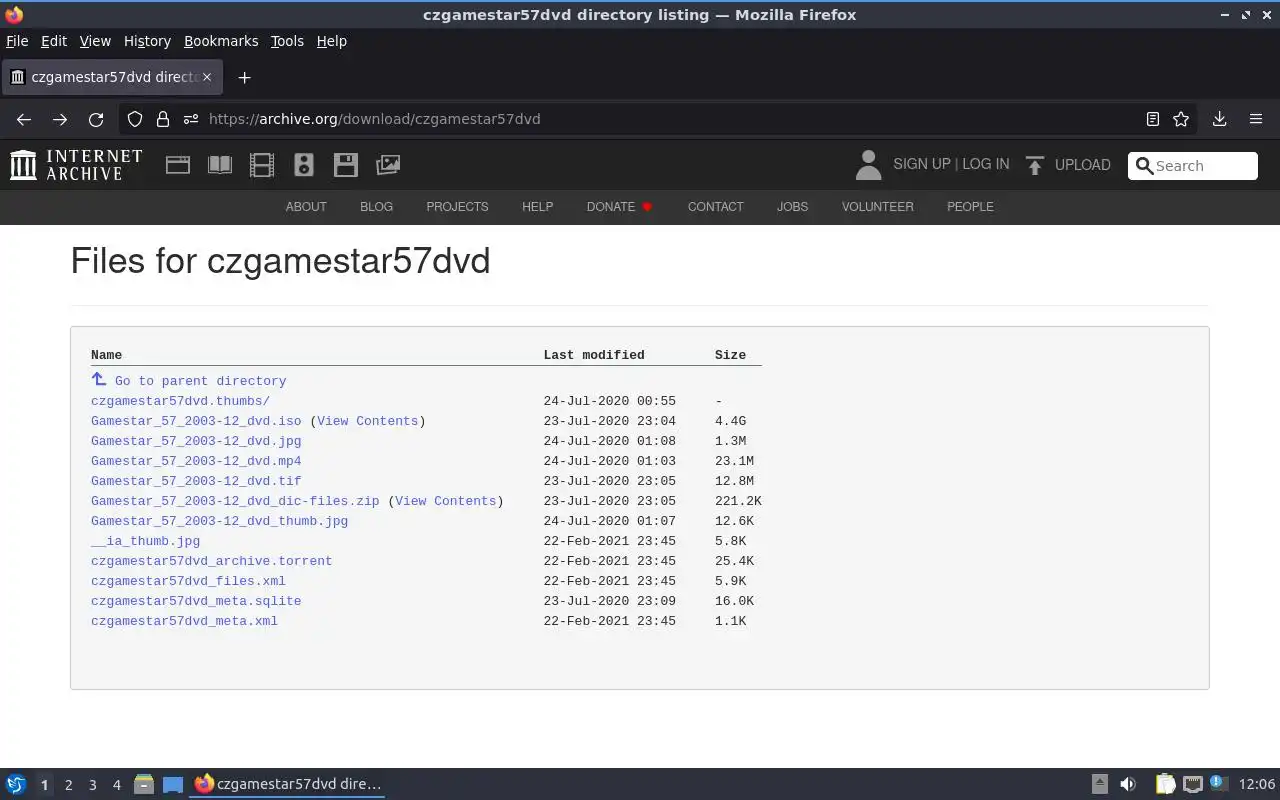1280x800 pixels.
Task: Open the Tools menu
Action: click(287, 41)
